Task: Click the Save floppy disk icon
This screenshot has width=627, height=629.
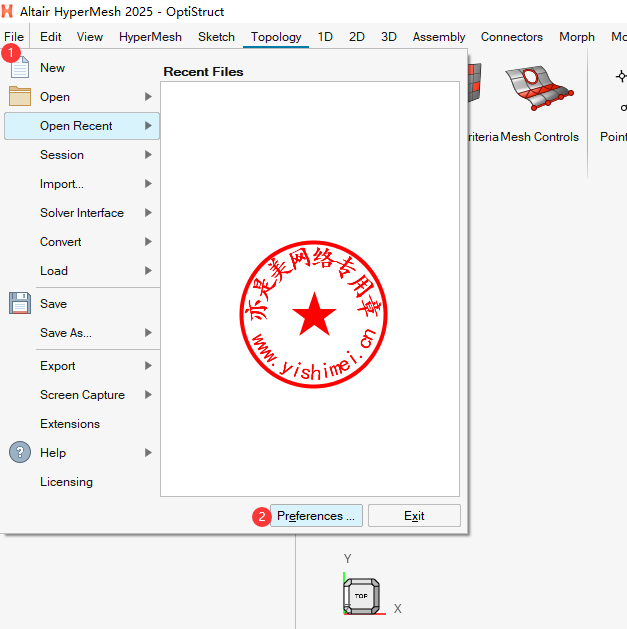Action: 21,304
